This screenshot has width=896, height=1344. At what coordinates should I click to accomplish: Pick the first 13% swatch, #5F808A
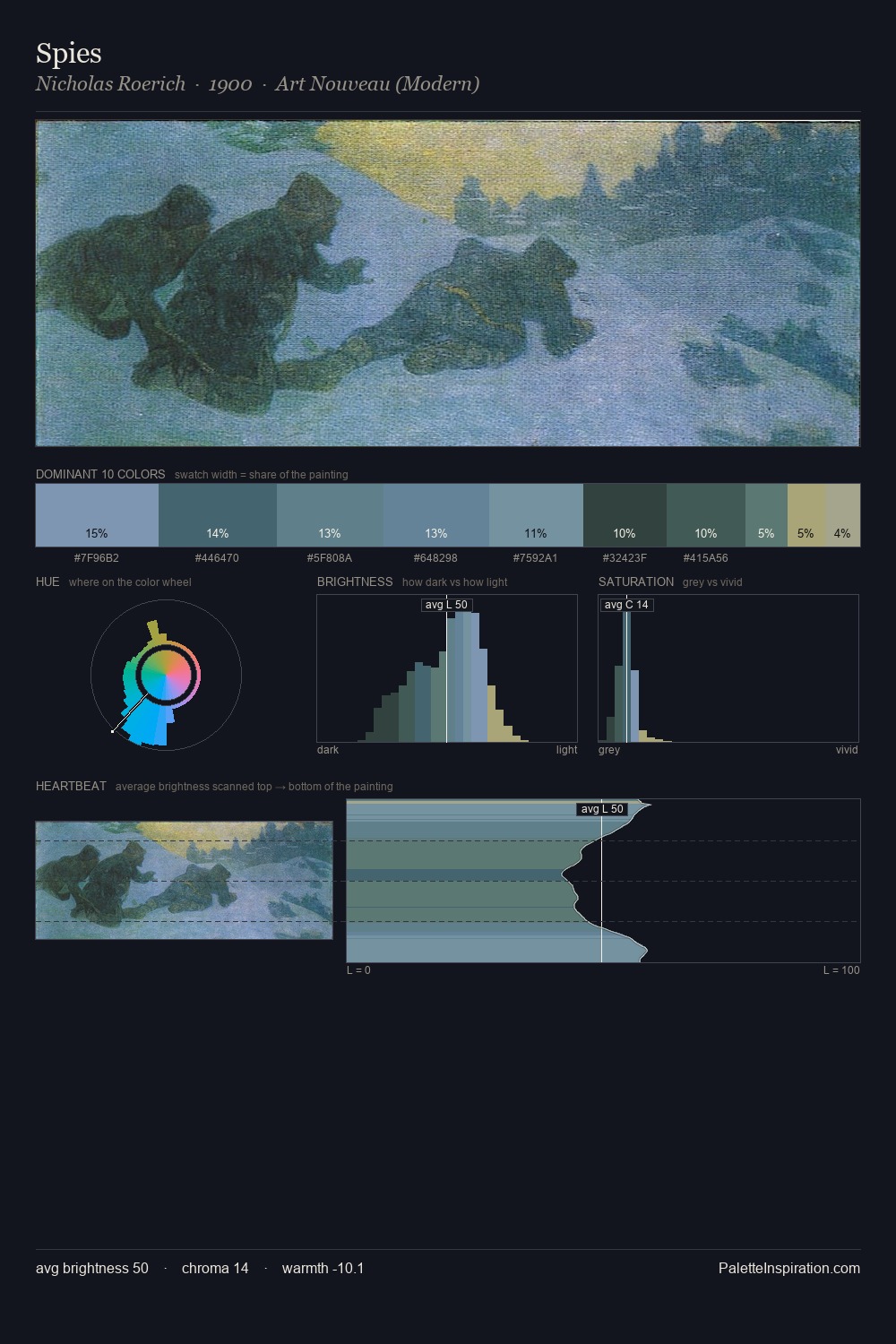[330, 515]
